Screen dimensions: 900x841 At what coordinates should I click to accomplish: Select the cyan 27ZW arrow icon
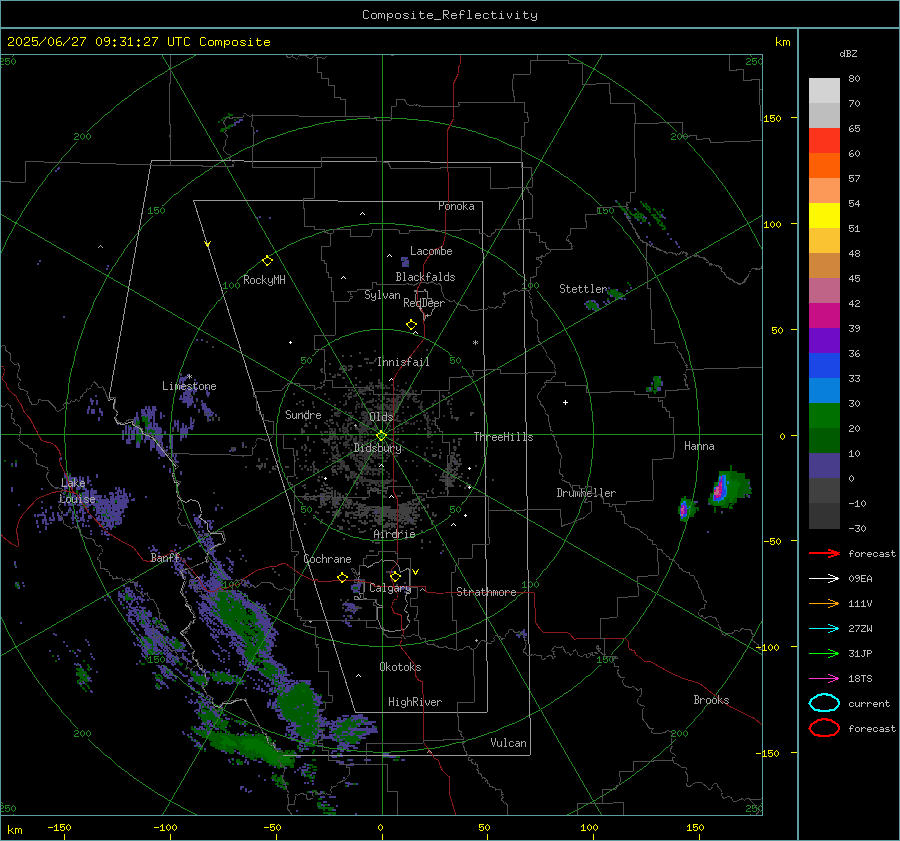pos(824,628)
